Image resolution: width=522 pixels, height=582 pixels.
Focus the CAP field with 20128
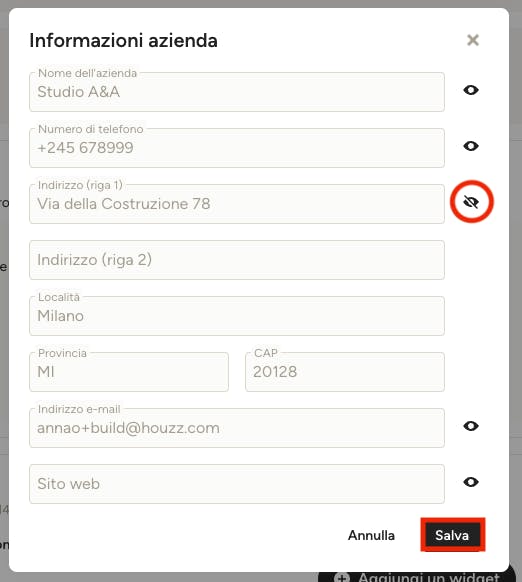pyautogui.click(x=345, y=372)
